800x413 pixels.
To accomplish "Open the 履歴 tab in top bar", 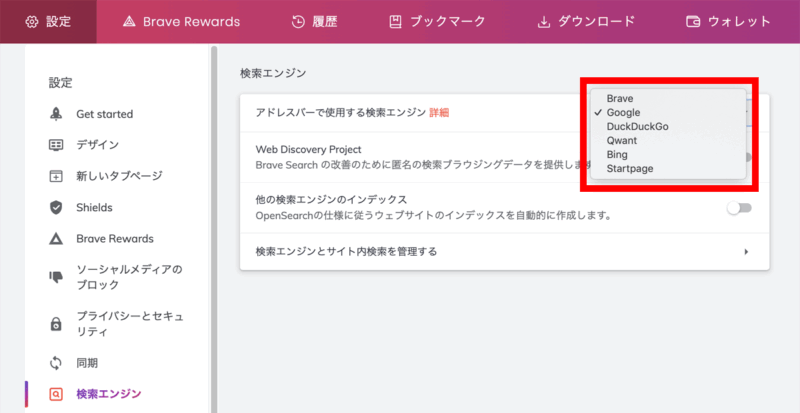I will 316,21.
